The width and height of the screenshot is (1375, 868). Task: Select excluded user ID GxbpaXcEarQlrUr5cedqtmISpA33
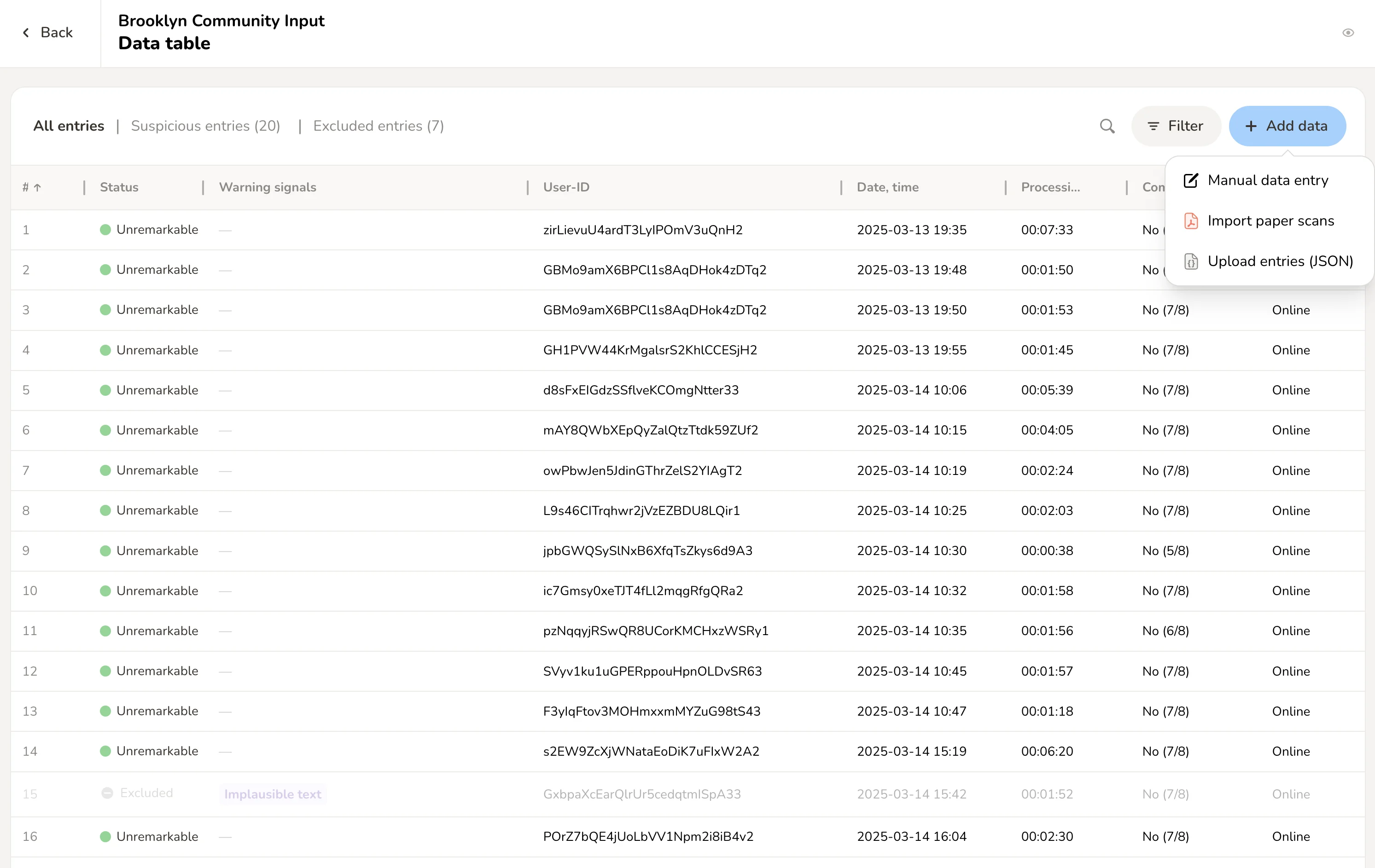pos(642,794)
